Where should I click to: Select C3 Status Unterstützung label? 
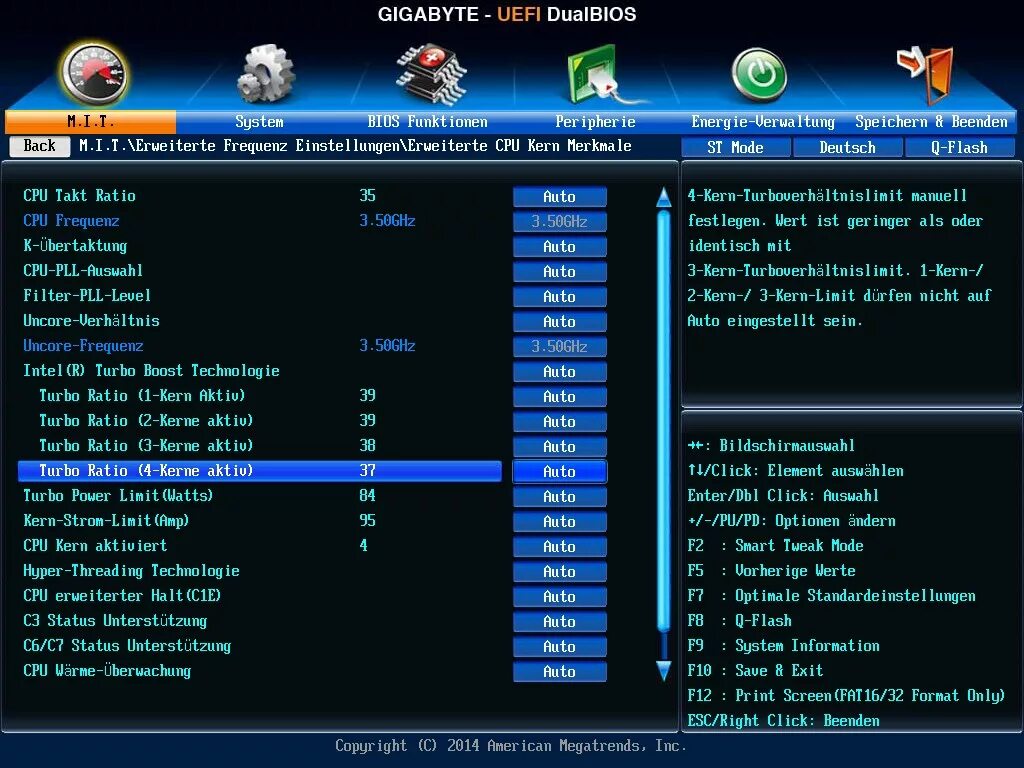coord(115,620)
